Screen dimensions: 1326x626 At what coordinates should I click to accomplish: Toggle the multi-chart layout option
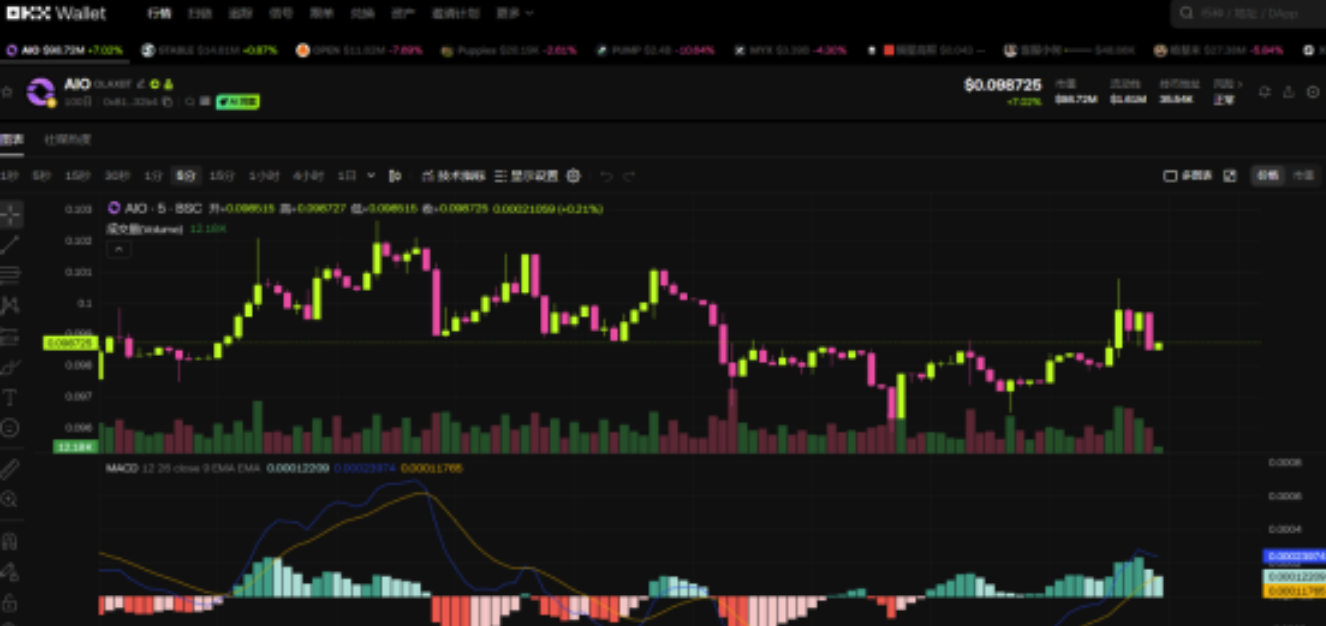(1188, 176)
